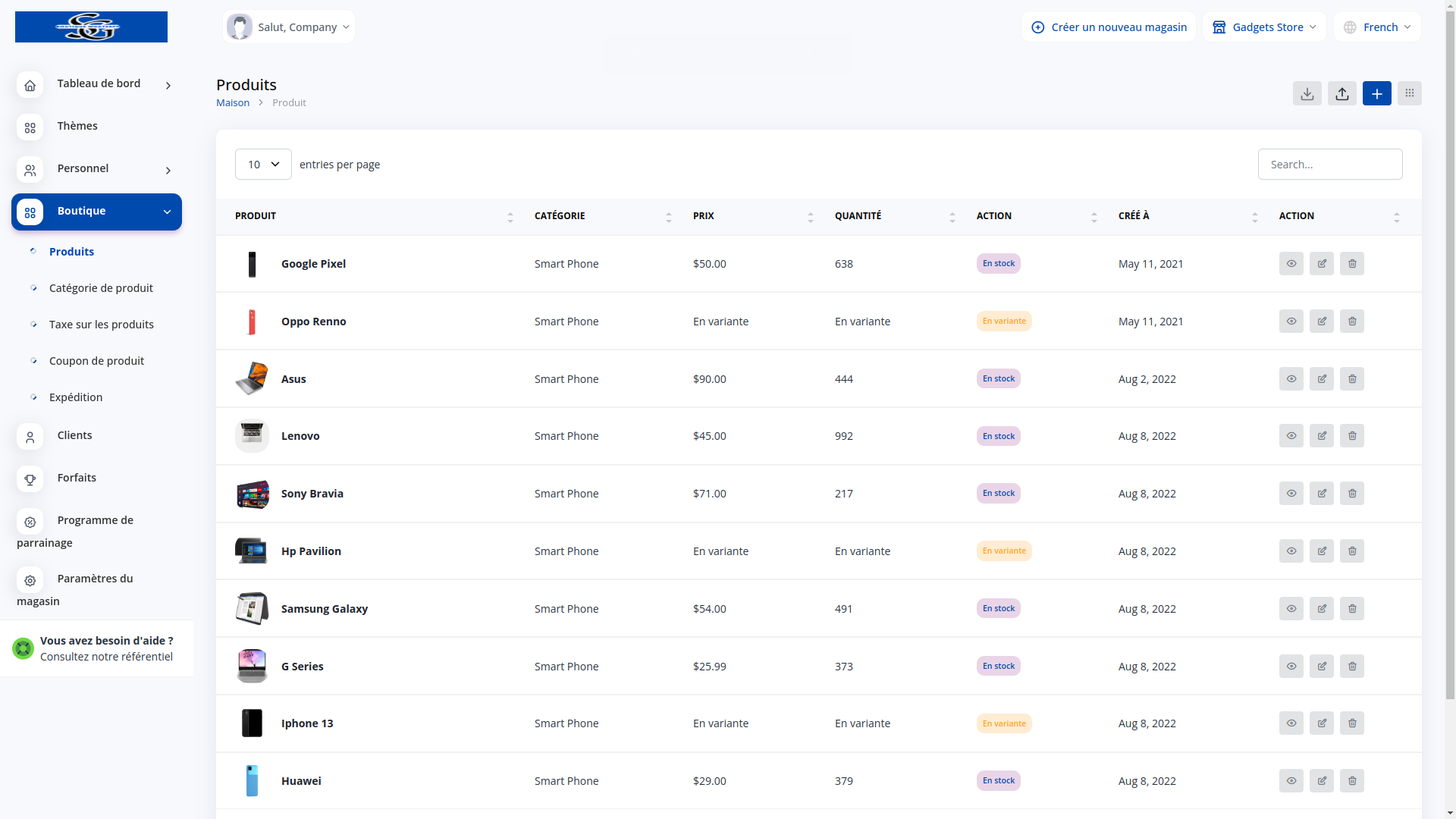Click the import upload icon button
This screenshot has height=819, width=1456.
[1341, 93]
